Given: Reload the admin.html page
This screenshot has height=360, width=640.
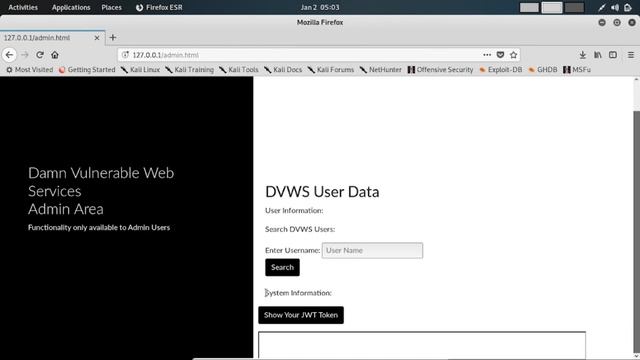Looking at the screenshot, I should coord(40,55).
